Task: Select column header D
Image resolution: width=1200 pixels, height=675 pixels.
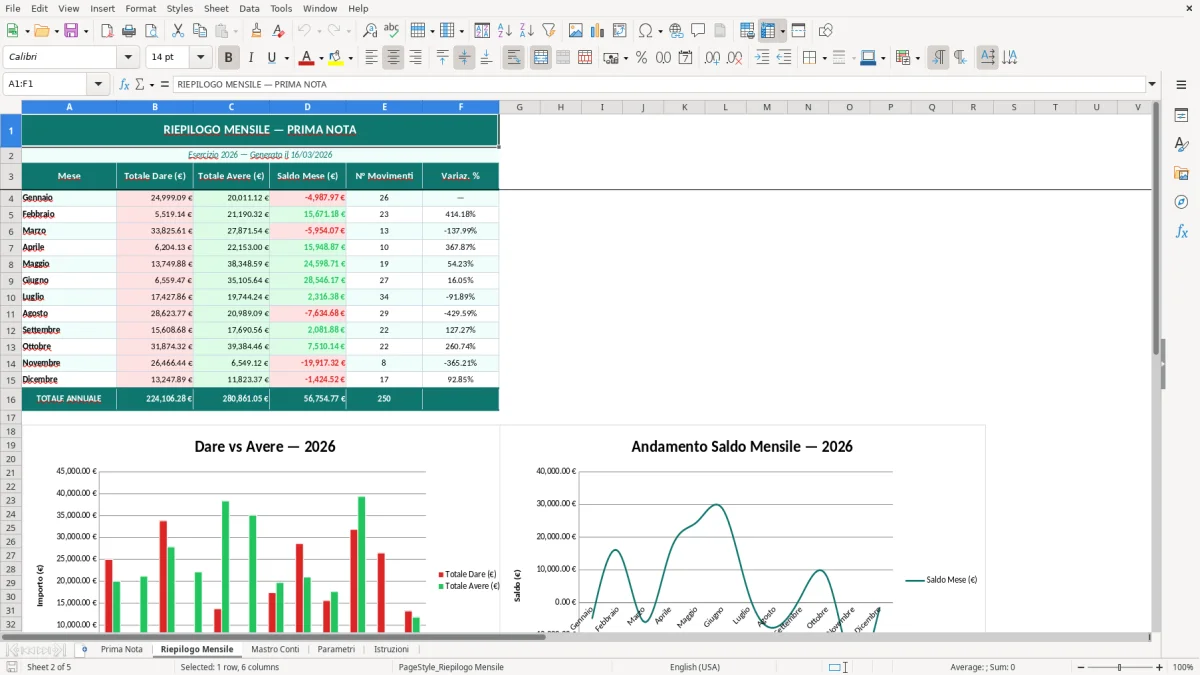Action: click(x=308, y=107)
